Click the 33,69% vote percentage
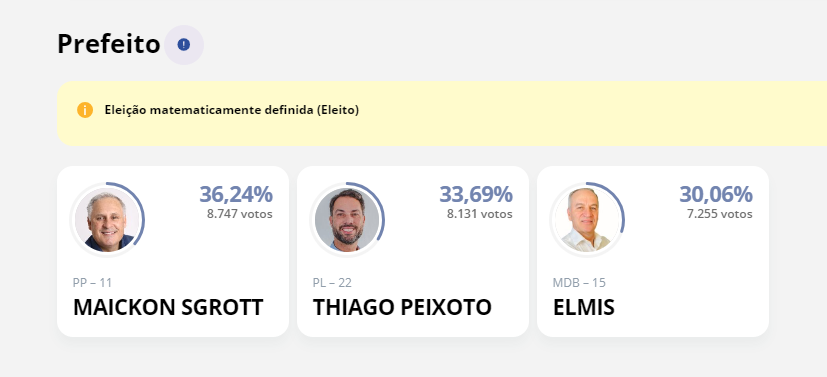Image resolution: width=827 pixels, height=377 pixels. (x=476, y=194)
